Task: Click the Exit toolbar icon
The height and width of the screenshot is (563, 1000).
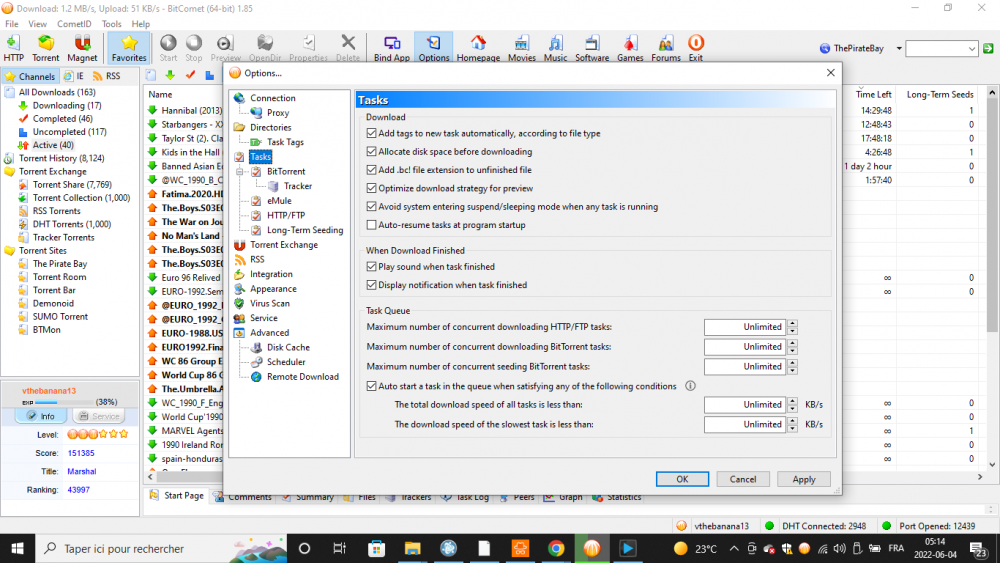Action: pos(696,48)
